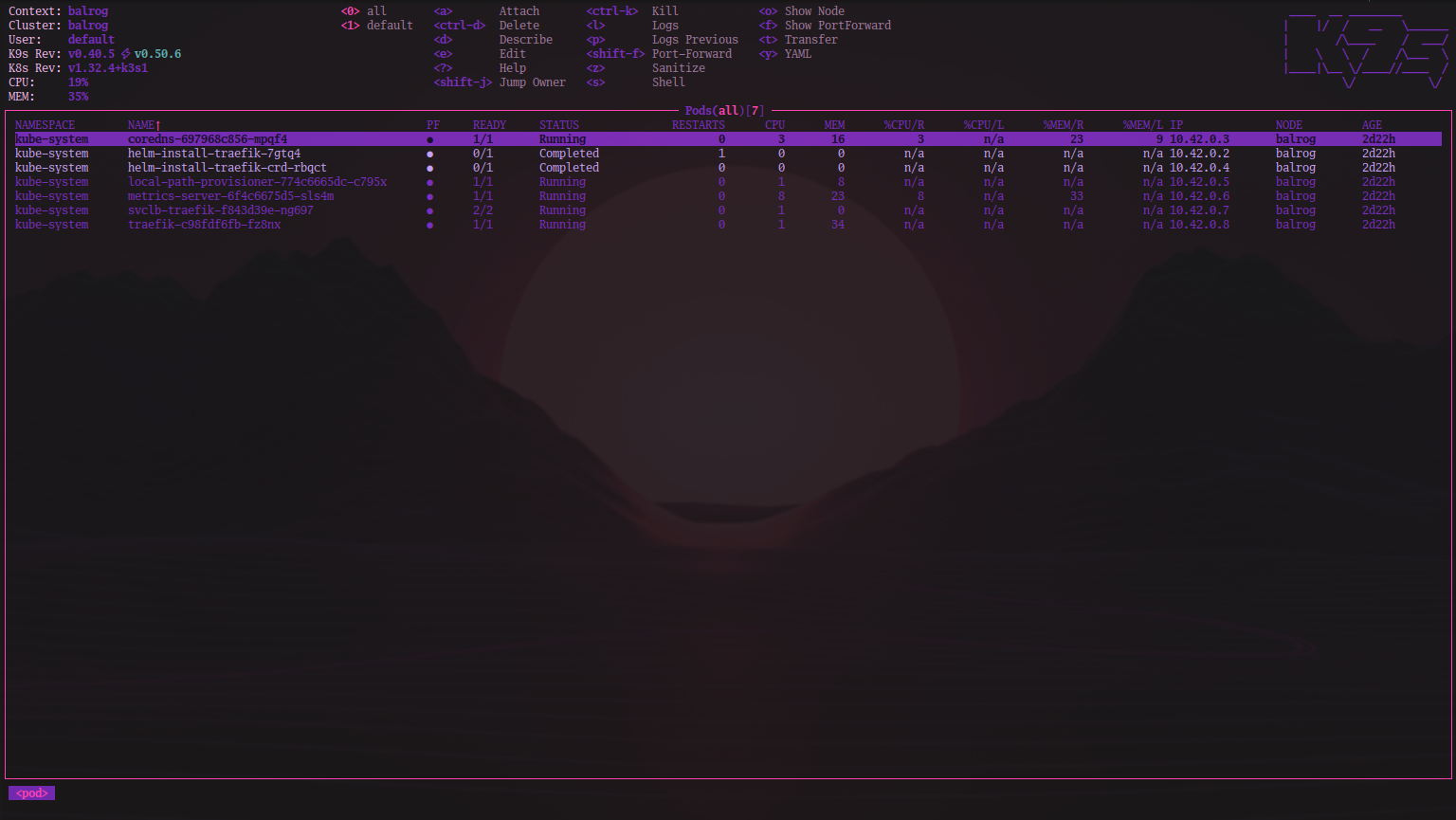Image resolution: width=1456 pixels, height=820 pixels.
Task: Click the Sanitize key hint
Action: click(646, 68)
